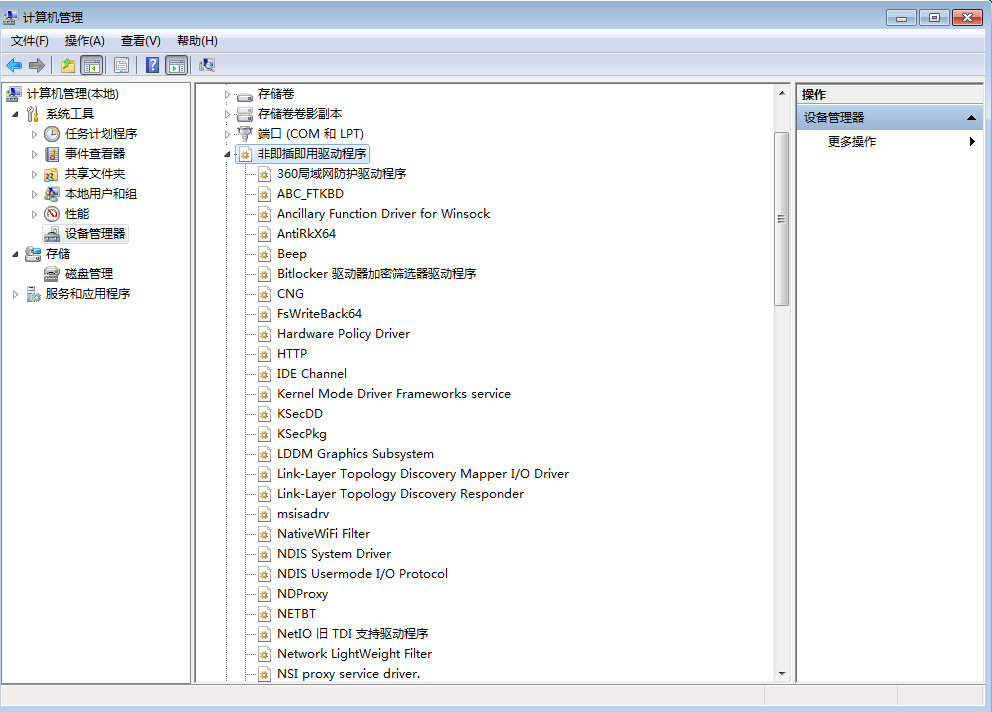Screen dimensions: 992x712
Task: Open the 操作(A) menu
Action: point(84,41)
